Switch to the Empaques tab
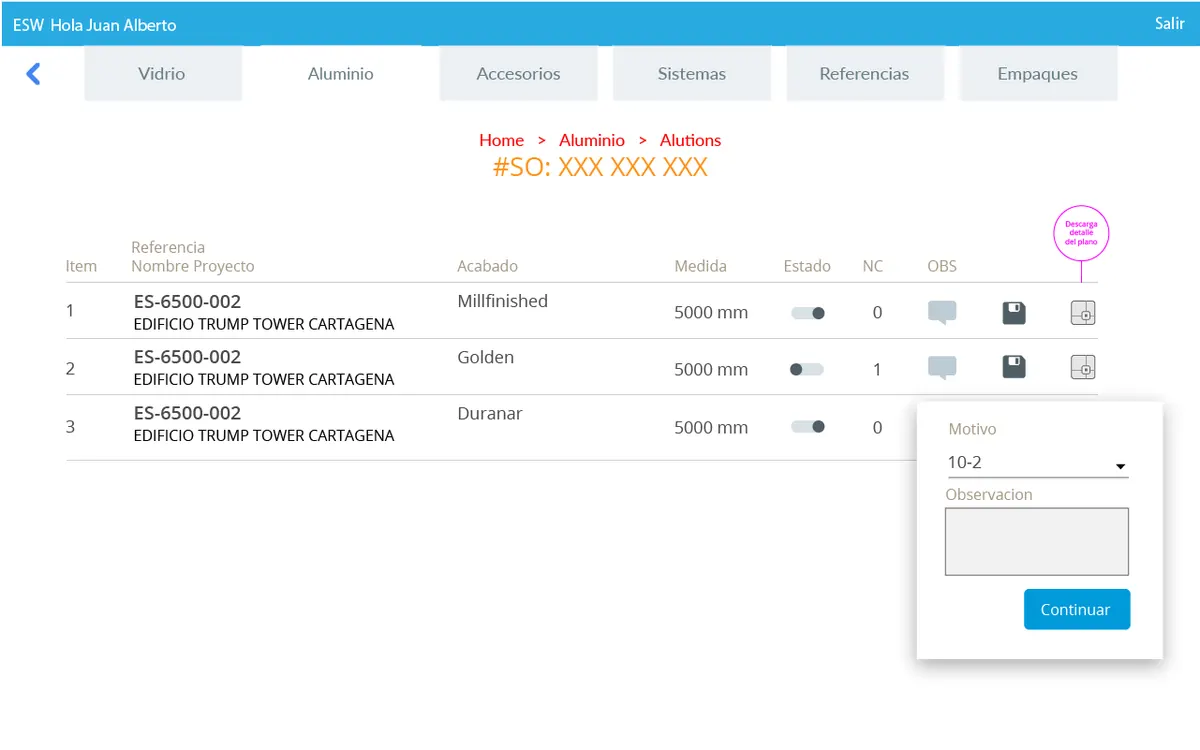This screenshot has height=750, width=1200. pyautogui.click(x=1038, y=73)
